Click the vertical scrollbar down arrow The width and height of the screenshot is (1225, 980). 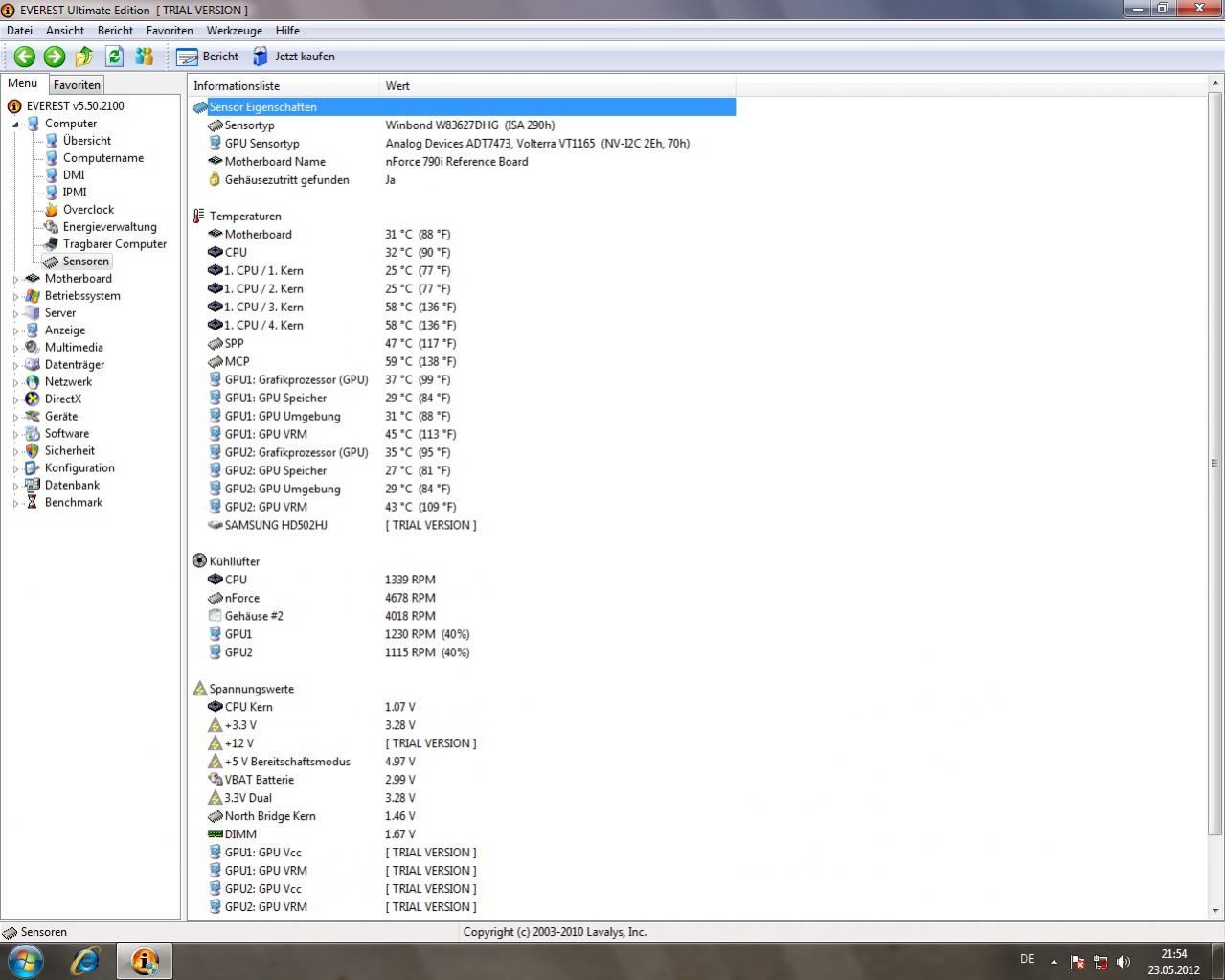click(x=1215, y=911)
